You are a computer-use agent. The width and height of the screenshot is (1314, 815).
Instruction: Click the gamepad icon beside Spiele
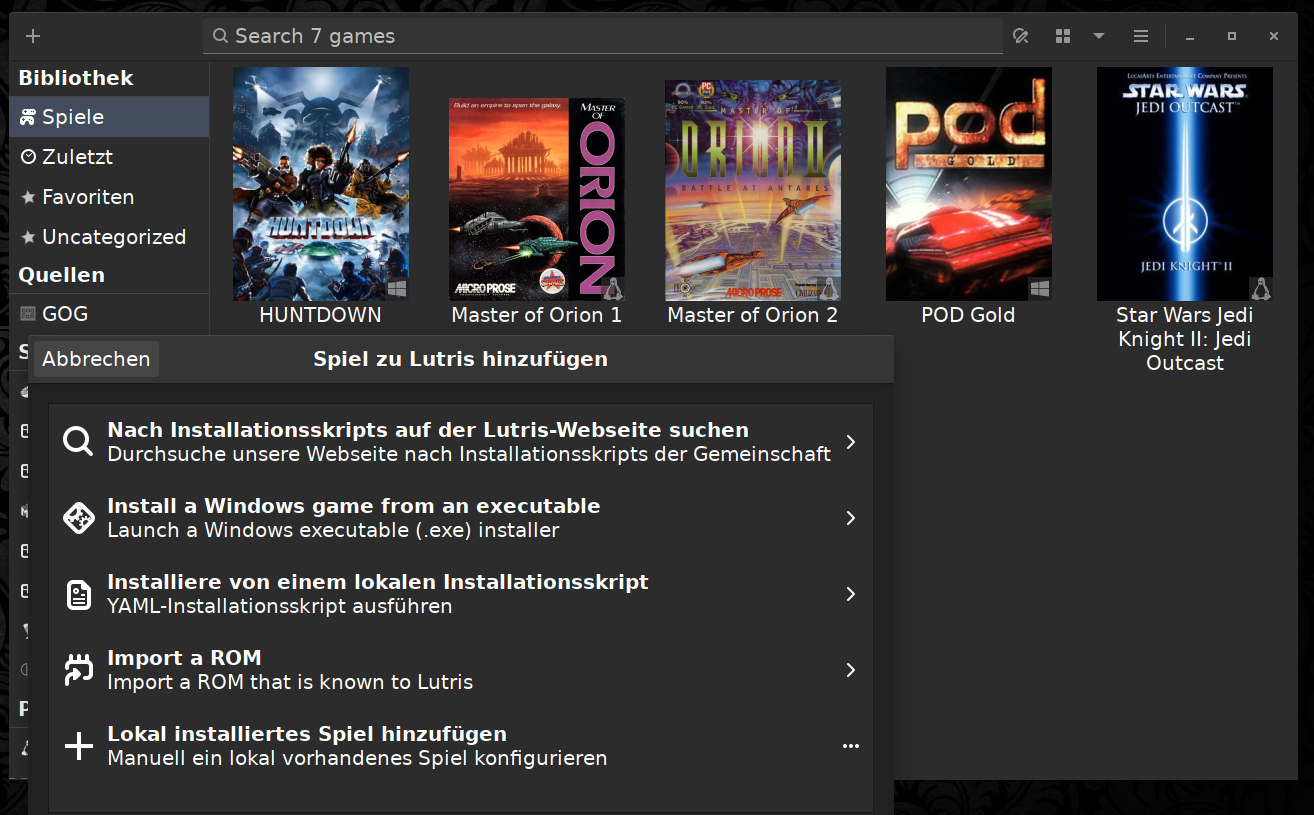click(28, 117)
